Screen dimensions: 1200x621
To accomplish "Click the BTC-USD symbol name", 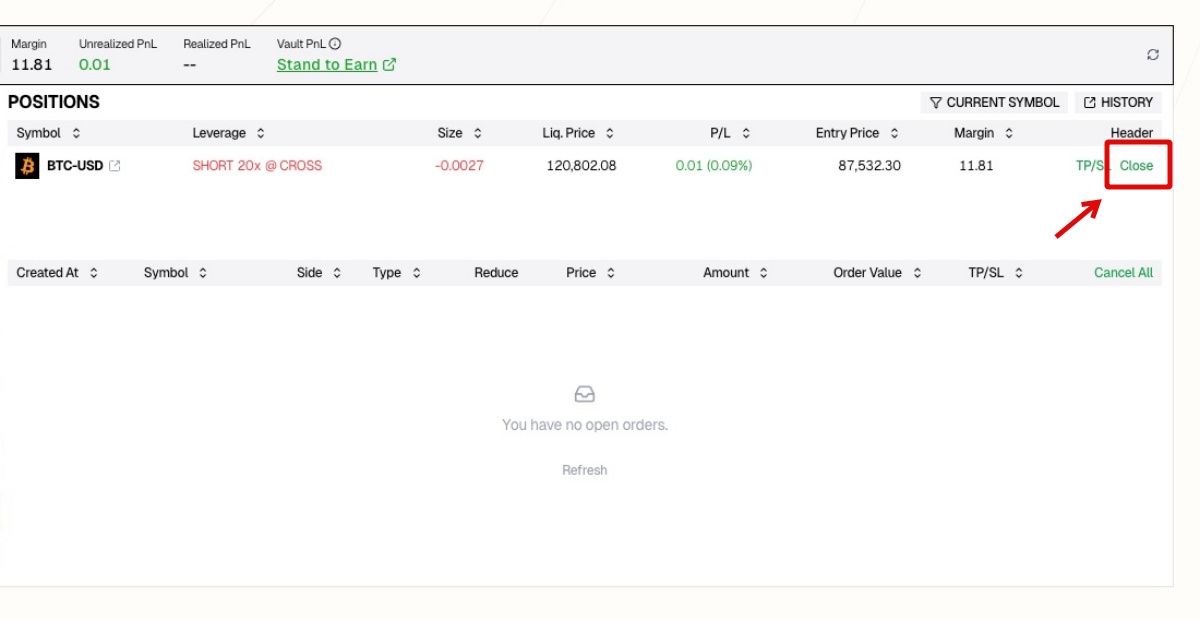I will pos(75,166).
